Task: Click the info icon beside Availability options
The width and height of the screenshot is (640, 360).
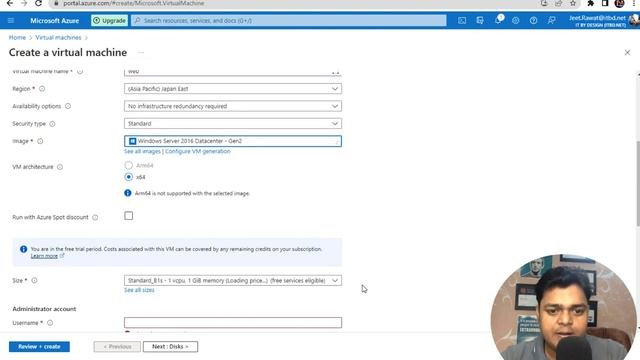Action: pos(68,106)
